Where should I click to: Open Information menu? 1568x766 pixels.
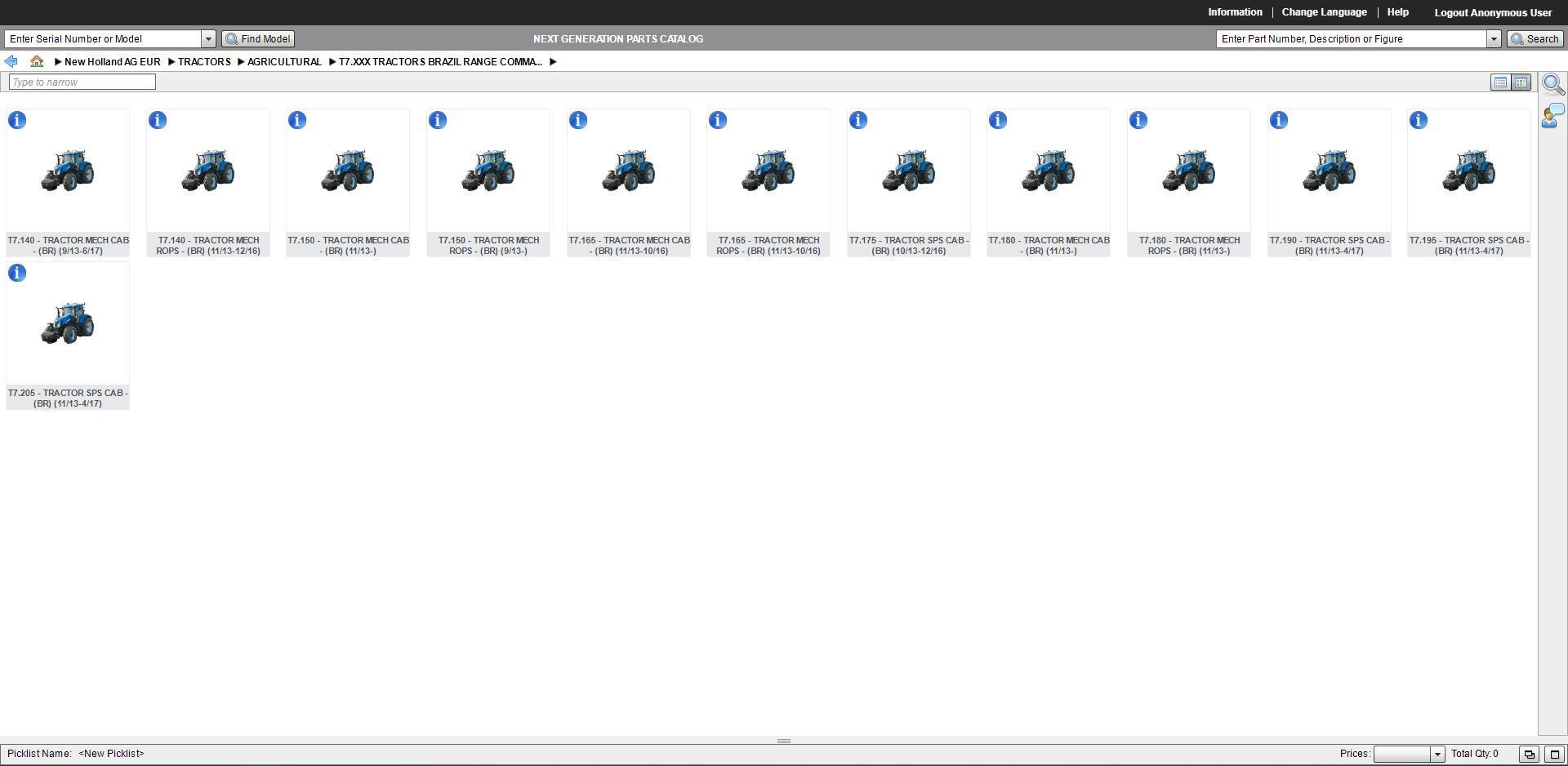pos(1235,12)
